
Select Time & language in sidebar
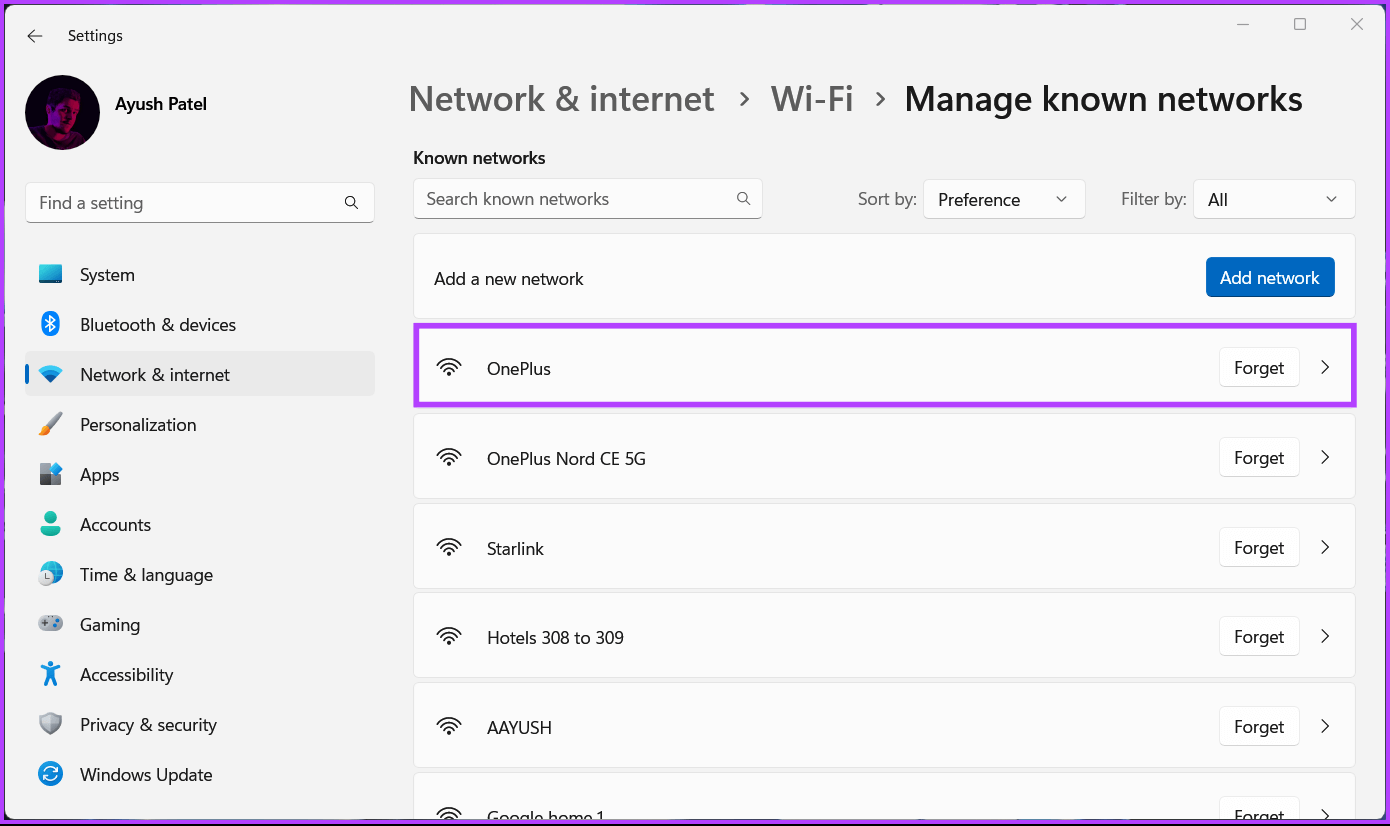[200, 574]
